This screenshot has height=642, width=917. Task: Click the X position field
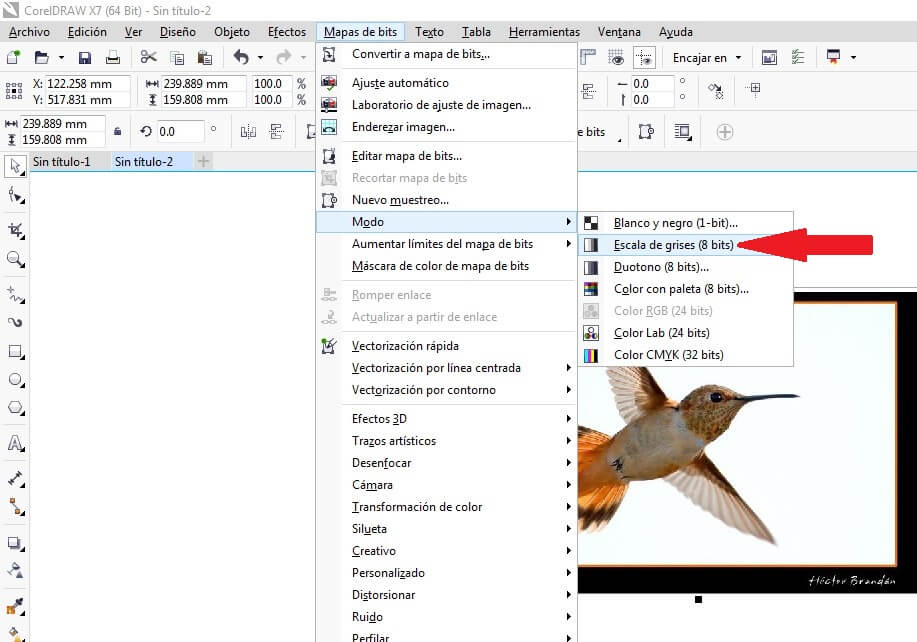coord(88,84)
